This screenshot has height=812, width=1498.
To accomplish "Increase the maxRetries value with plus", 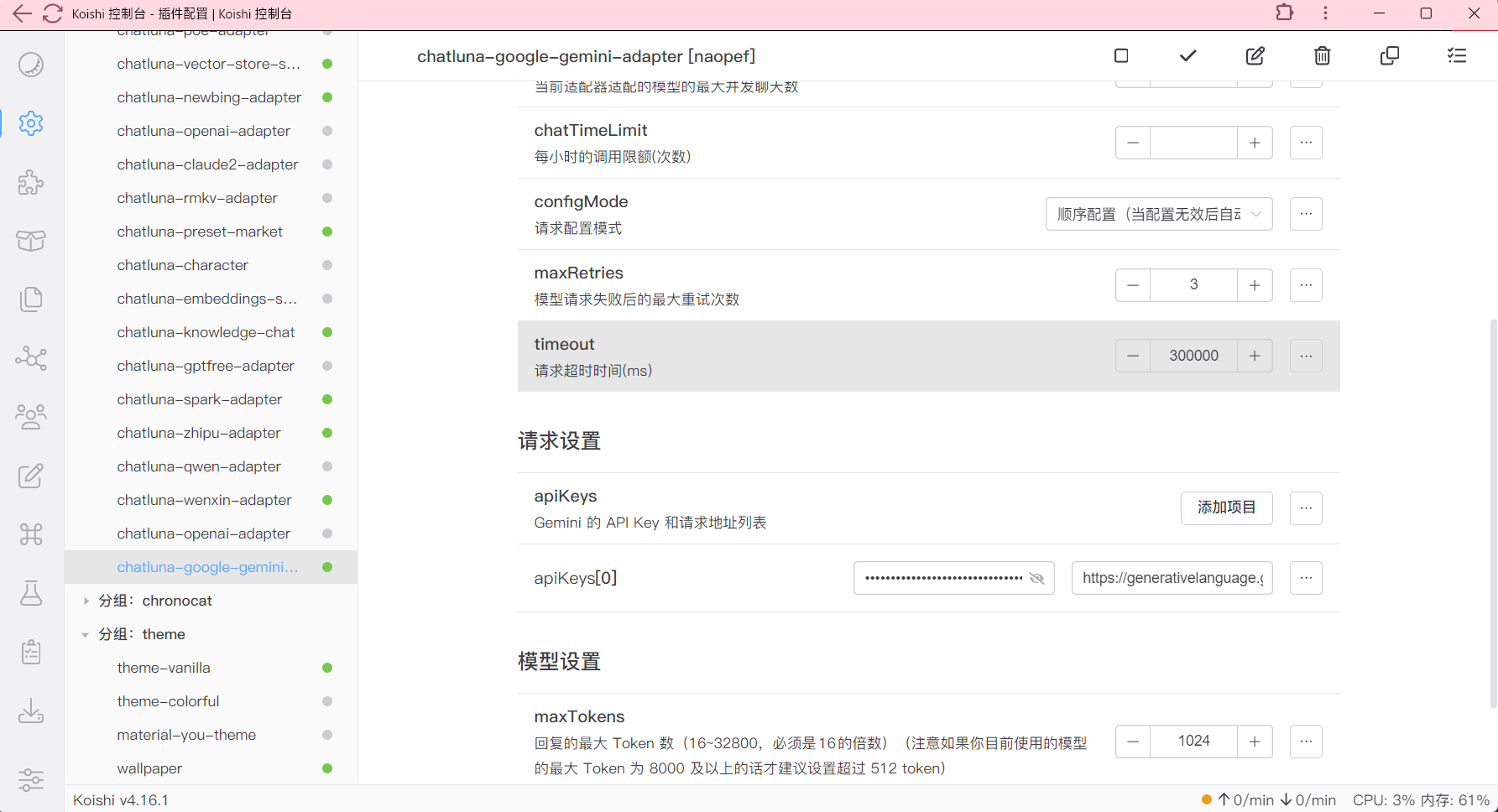I will click(1255, 285).
